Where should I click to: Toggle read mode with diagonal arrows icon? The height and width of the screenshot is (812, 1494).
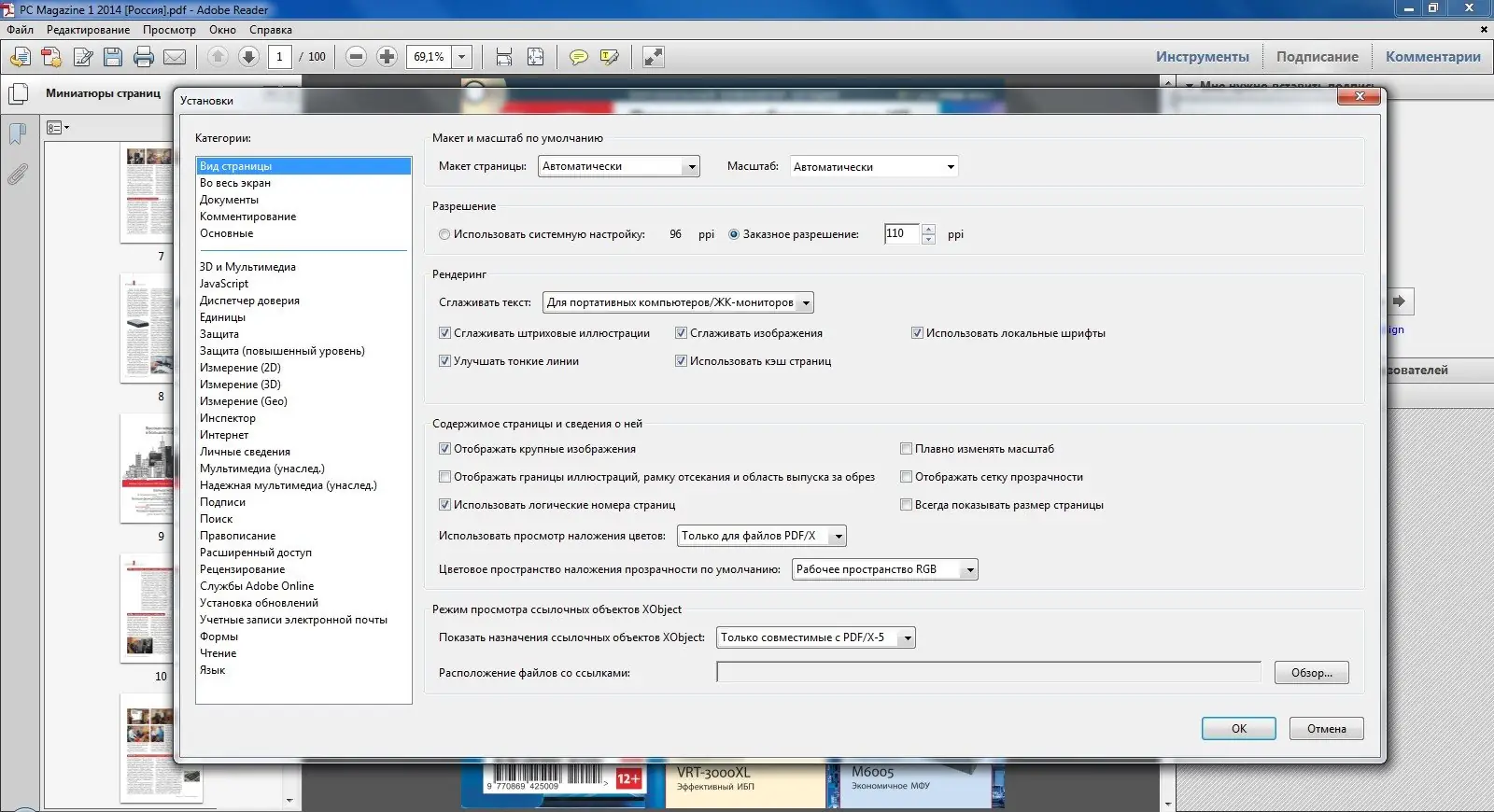pyautogui.click(x=654, y=57)
